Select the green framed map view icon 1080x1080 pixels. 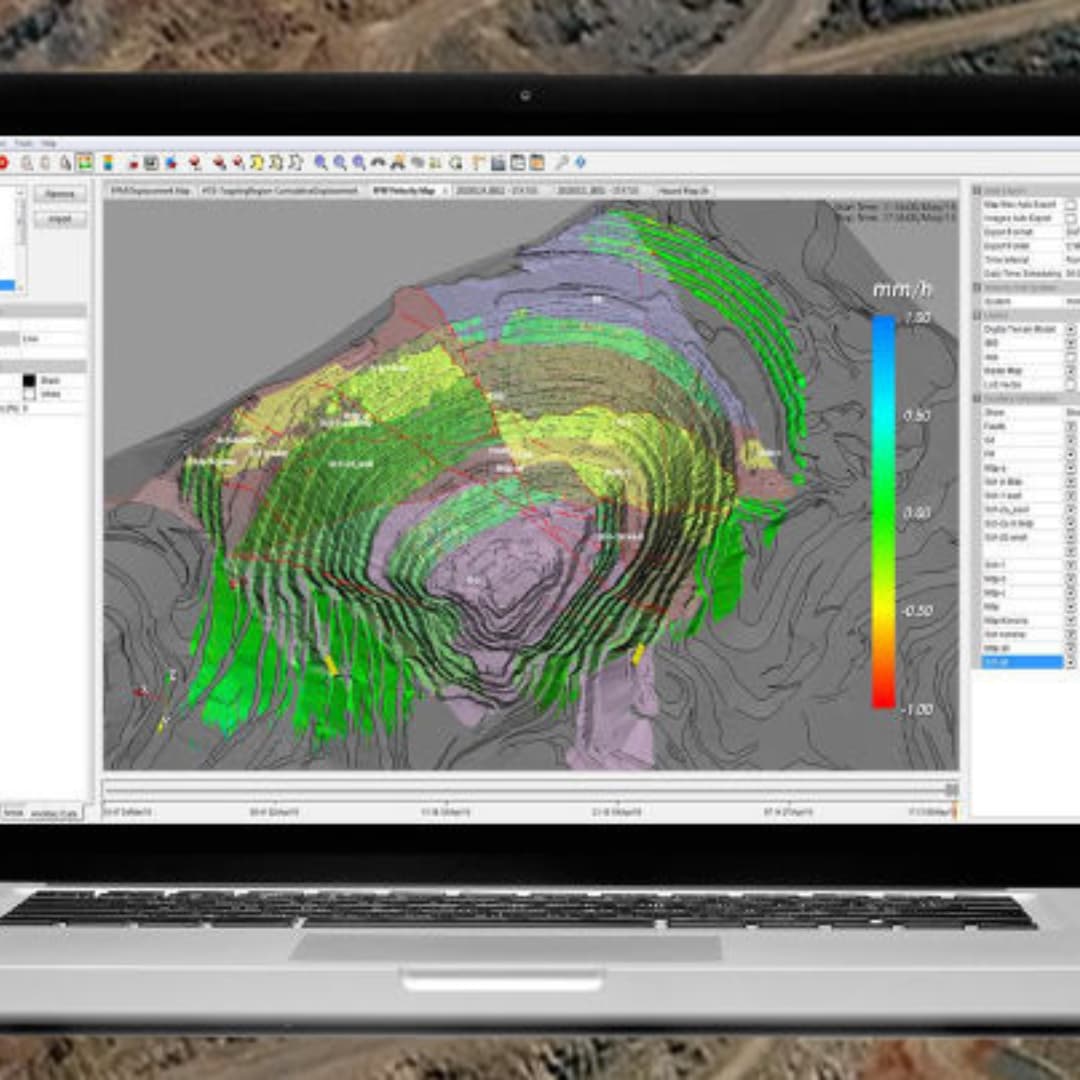coord(85,163)
